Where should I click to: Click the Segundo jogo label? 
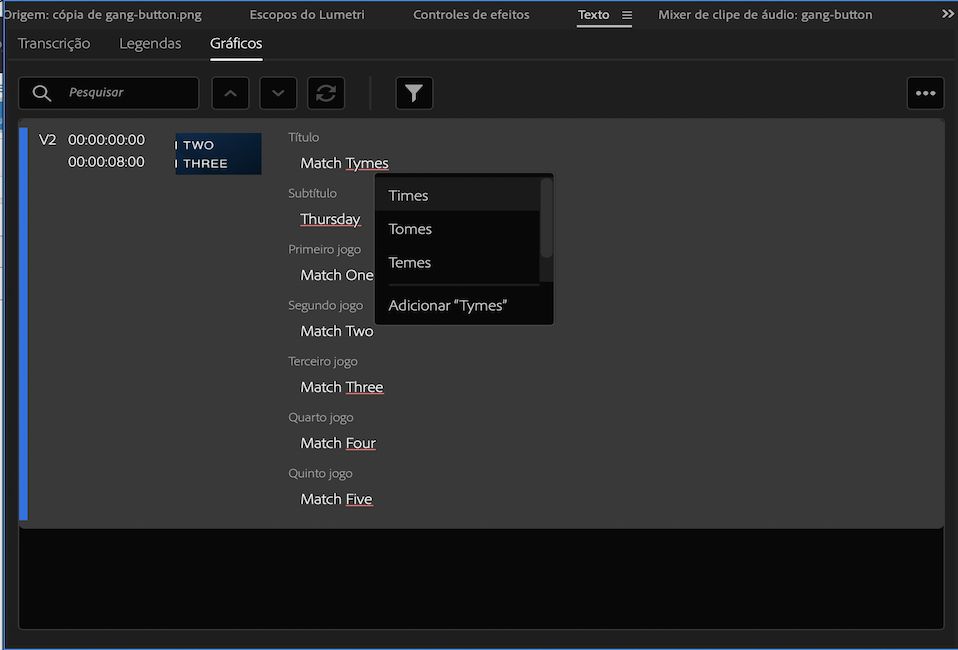326,305
